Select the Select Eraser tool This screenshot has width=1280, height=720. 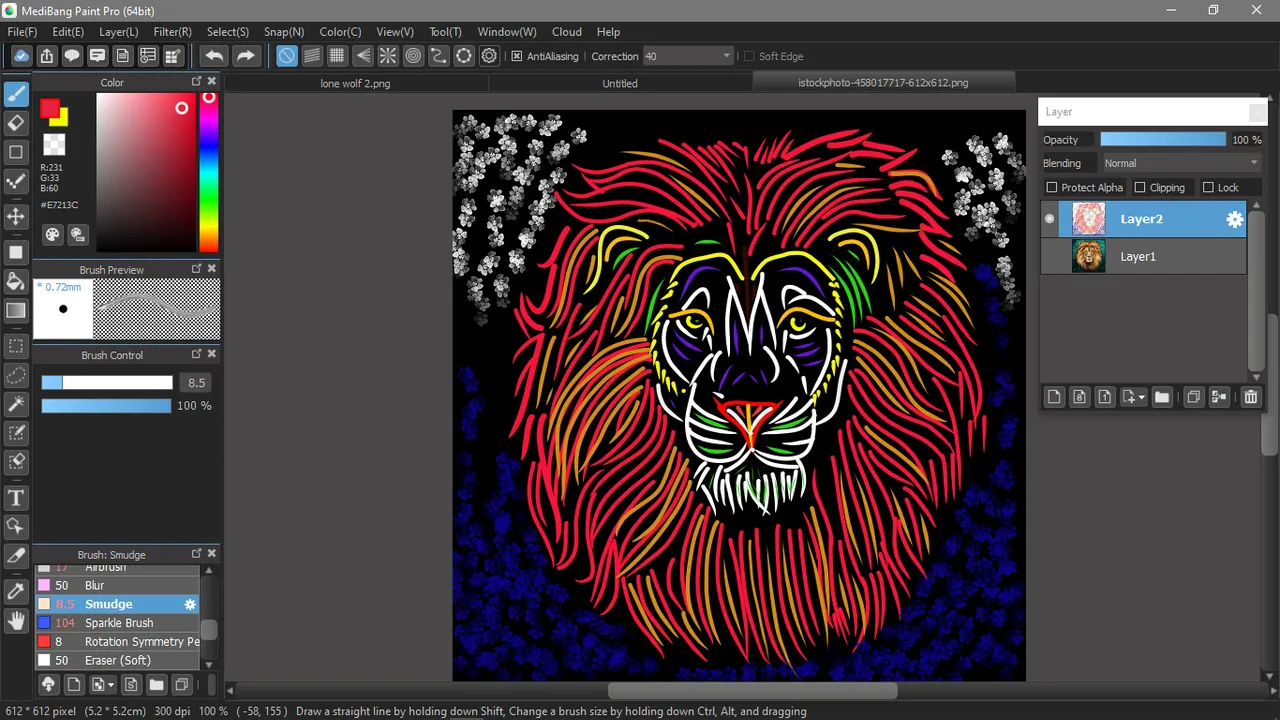coord(16,462)
